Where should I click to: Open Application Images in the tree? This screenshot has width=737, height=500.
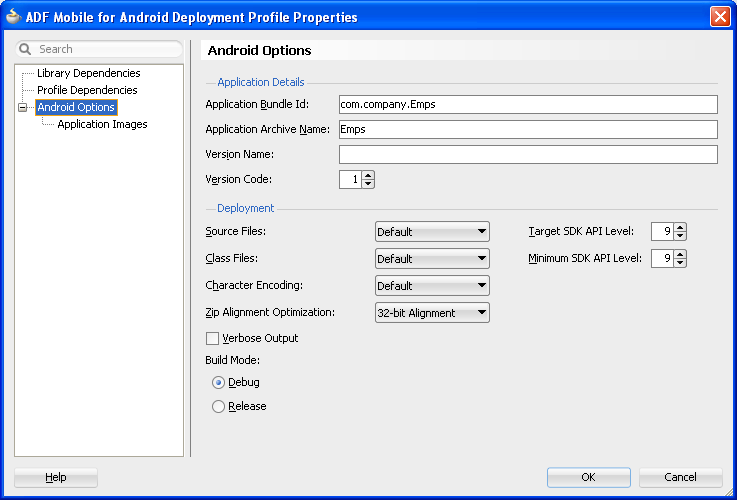(102, 125)
